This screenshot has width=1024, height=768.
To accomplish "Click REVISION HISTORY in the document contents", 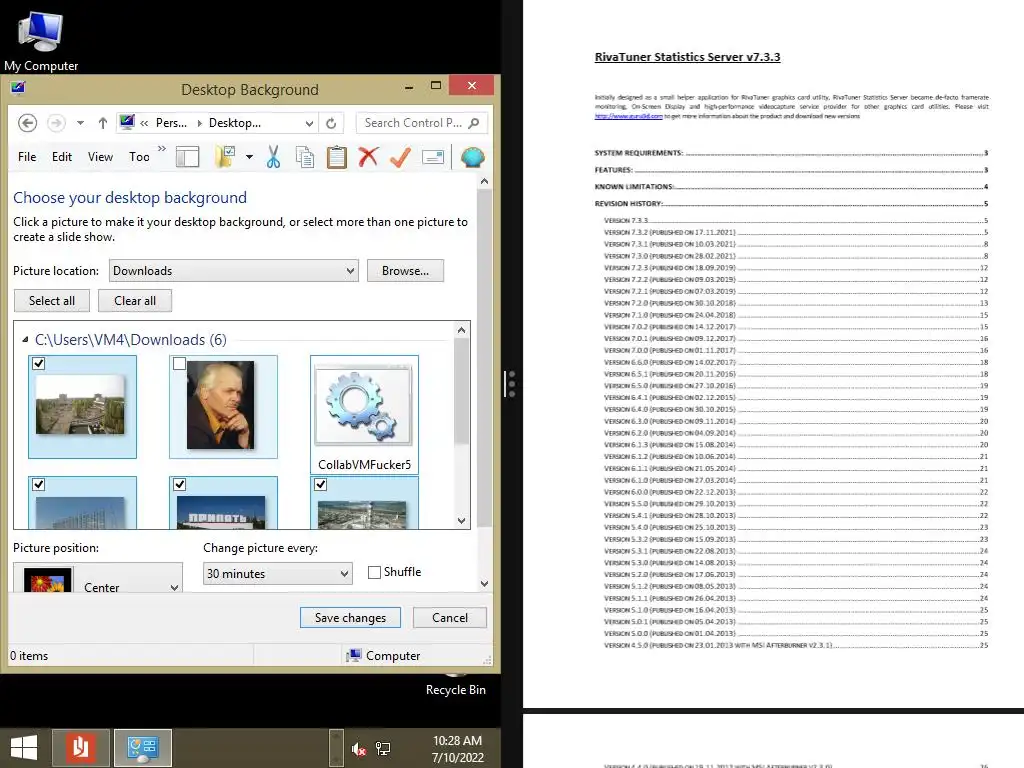I will [628, 204].
